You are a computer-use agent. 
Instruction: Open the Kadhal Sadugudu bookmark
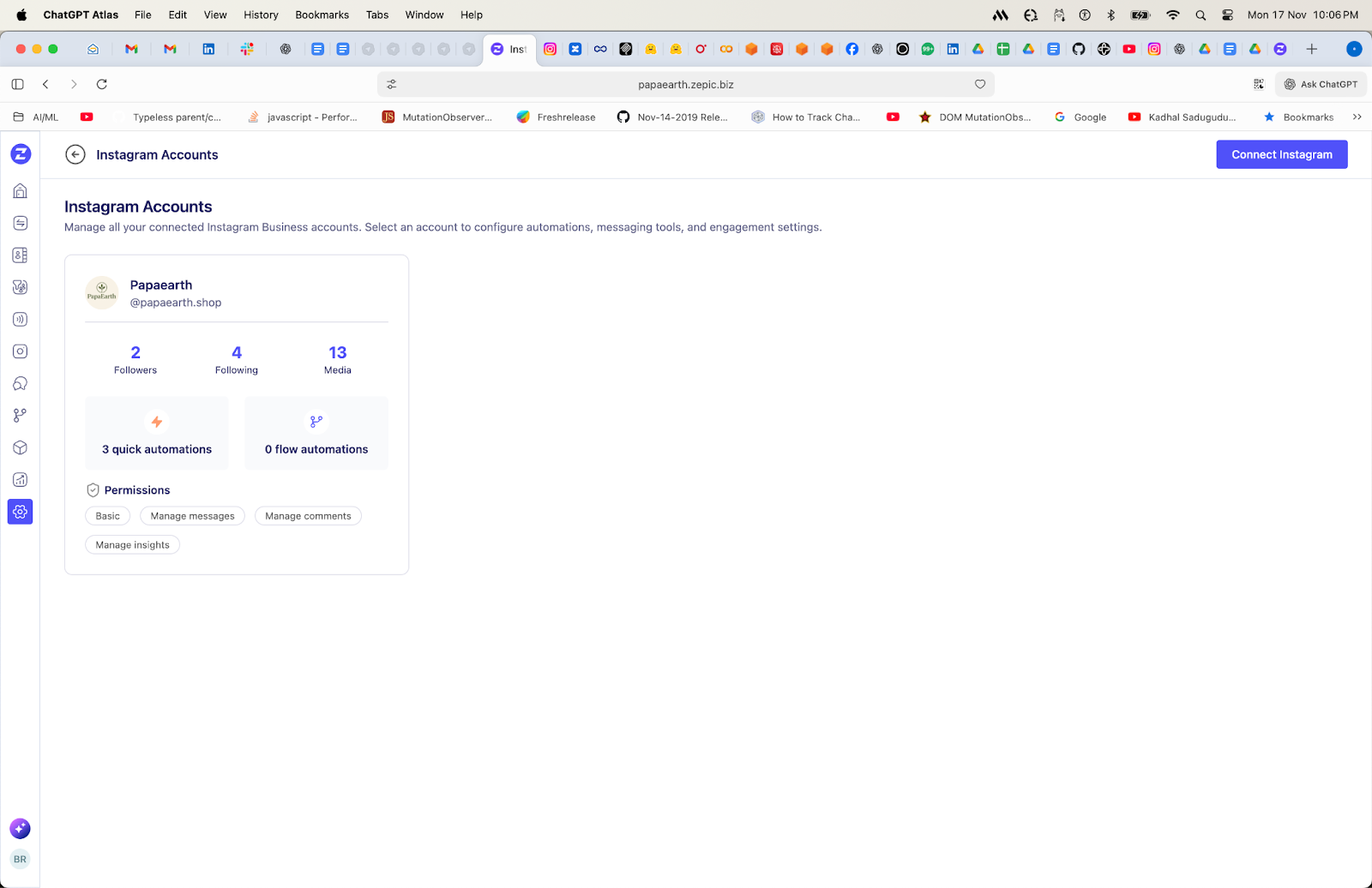[x=1182, y=117]
